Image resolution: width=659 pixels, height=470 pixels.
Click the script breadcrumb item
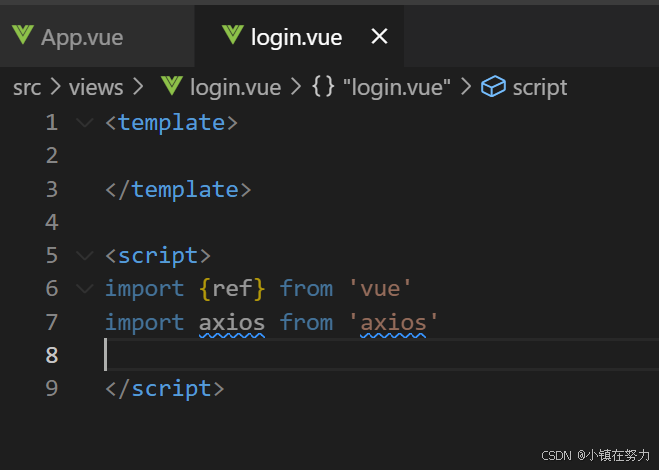[x=540, y=87]
